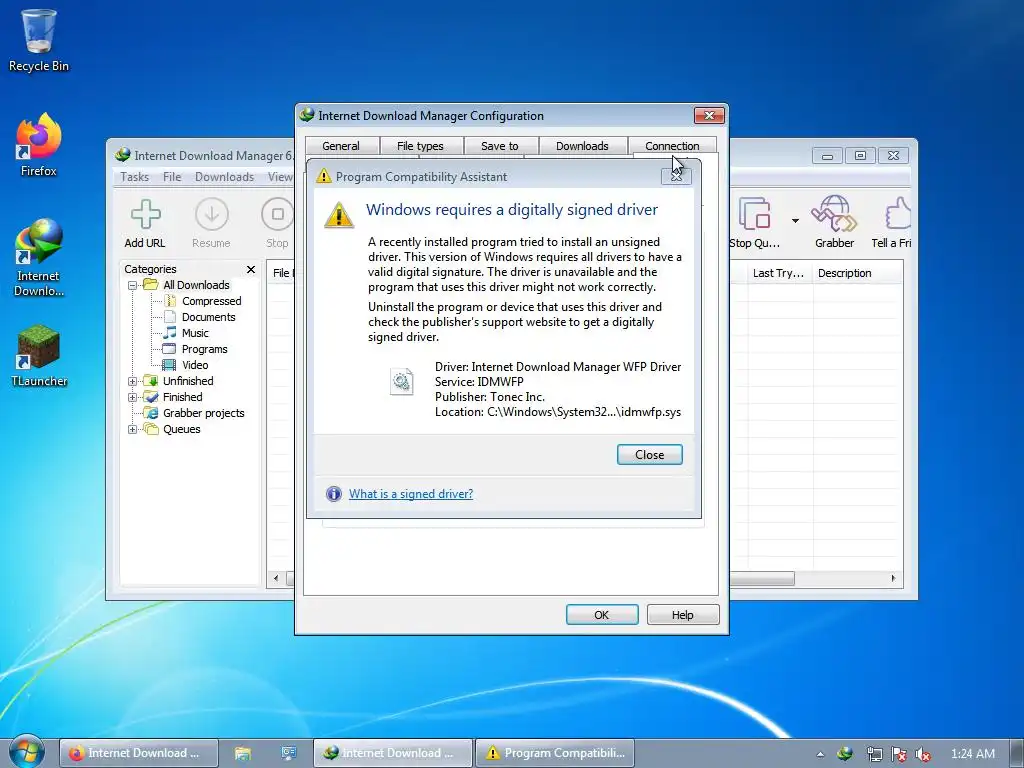The image size is (1024, 768).
Task: Switch to the Downloads configuration tab
Action: click(x=582, y=146)
